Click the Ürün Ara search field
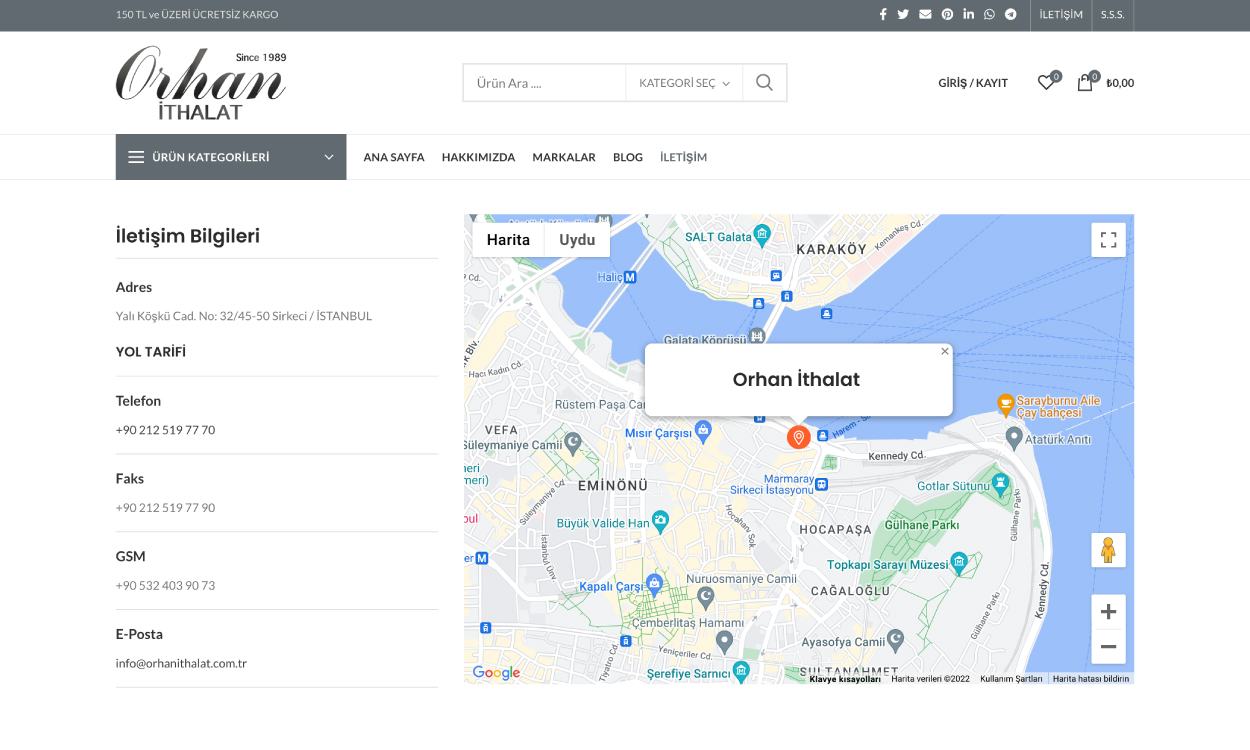The width and height of the screenshot is (1250, 750). coord(545,83)
